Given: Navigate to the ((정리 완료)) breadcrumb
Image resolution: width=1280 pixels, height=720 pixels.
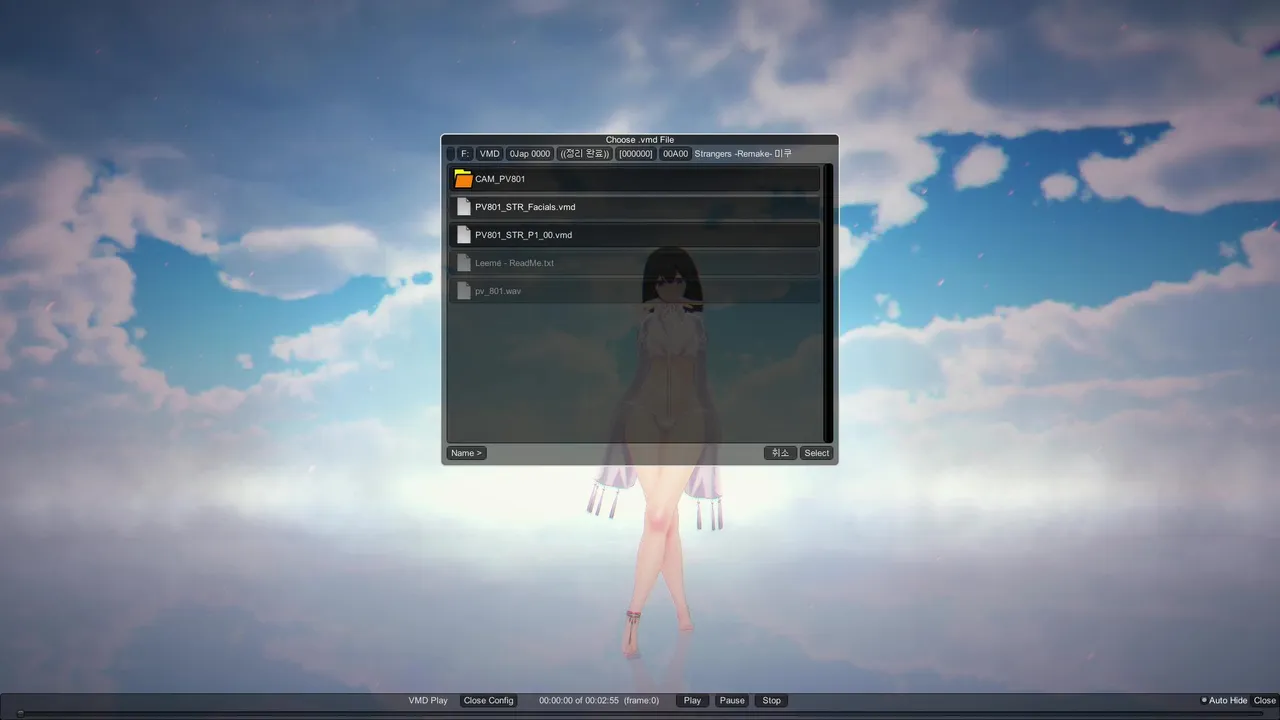Looking at the screenshot, I should [x=585, y=154].
